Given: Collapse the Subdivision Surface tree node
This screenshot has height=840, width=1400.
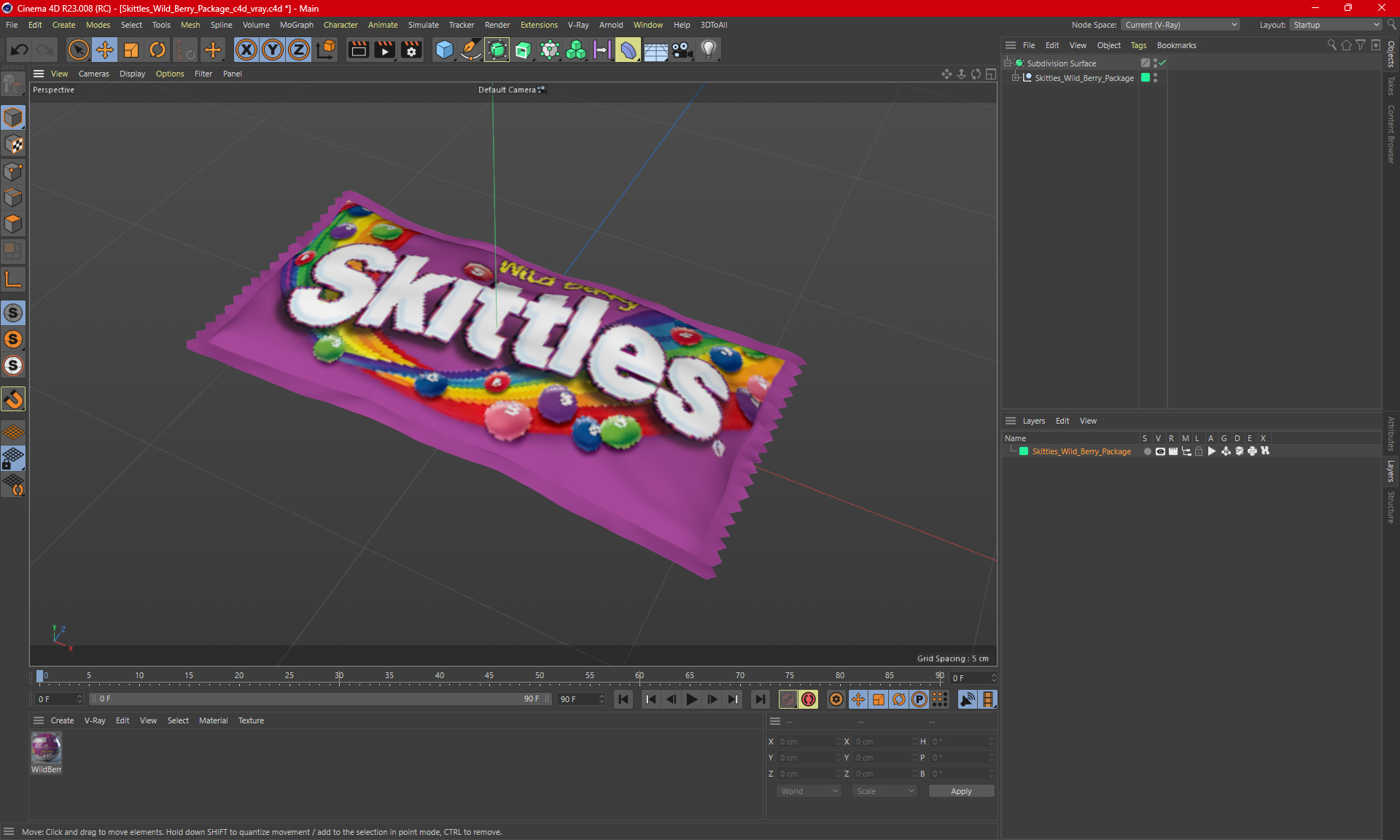Looking at the screenshot, I should click(1008, 63).
